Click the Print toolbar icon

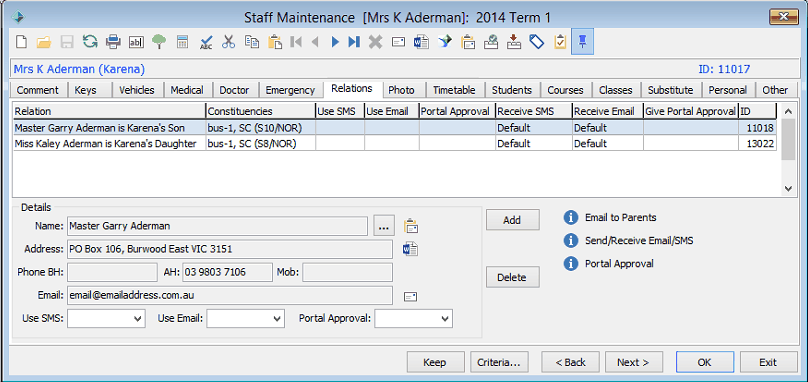tap(113, 42)
